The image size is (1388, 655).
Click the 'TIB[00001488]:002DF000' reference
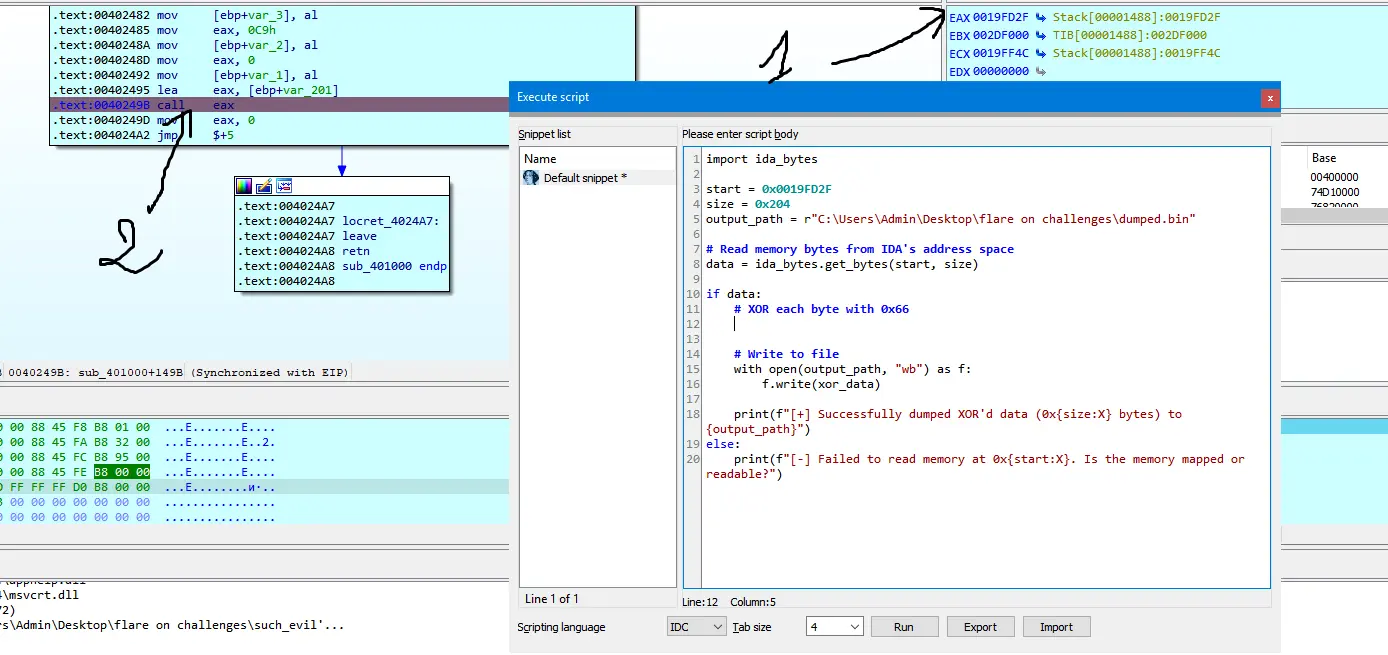coord(1129,35)
